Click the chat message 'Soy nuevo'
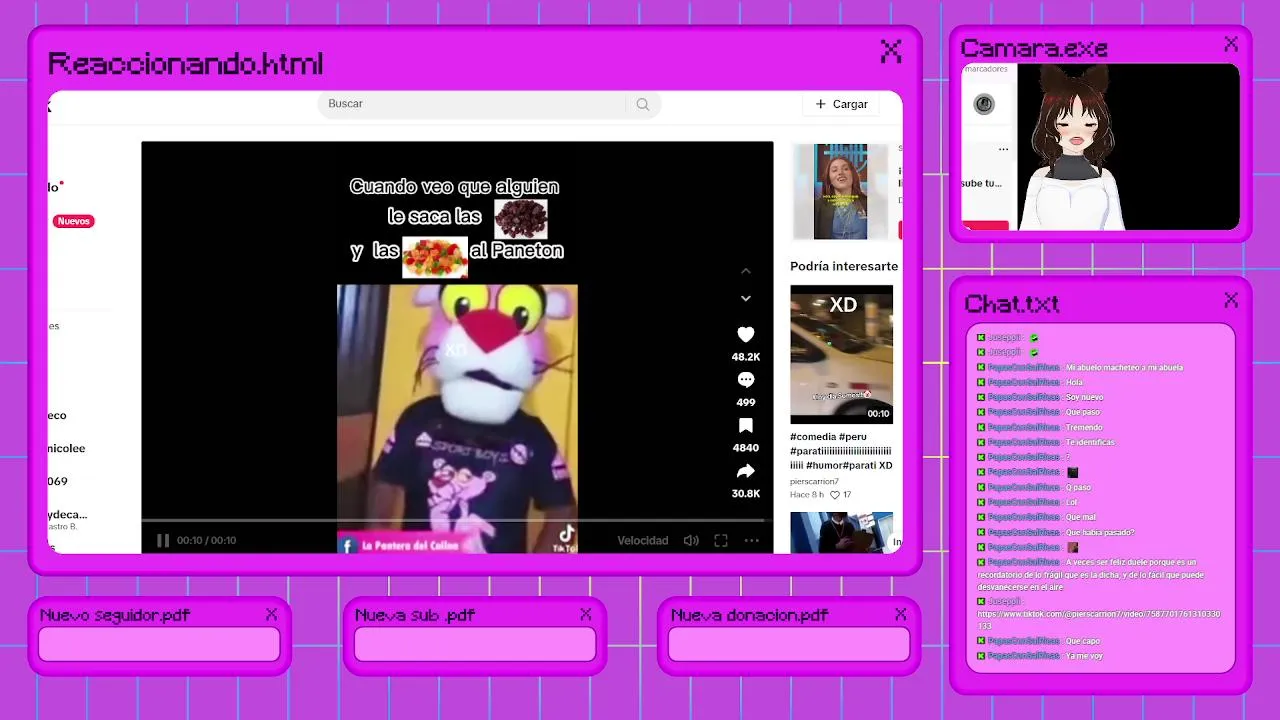 pos(1085,397)
